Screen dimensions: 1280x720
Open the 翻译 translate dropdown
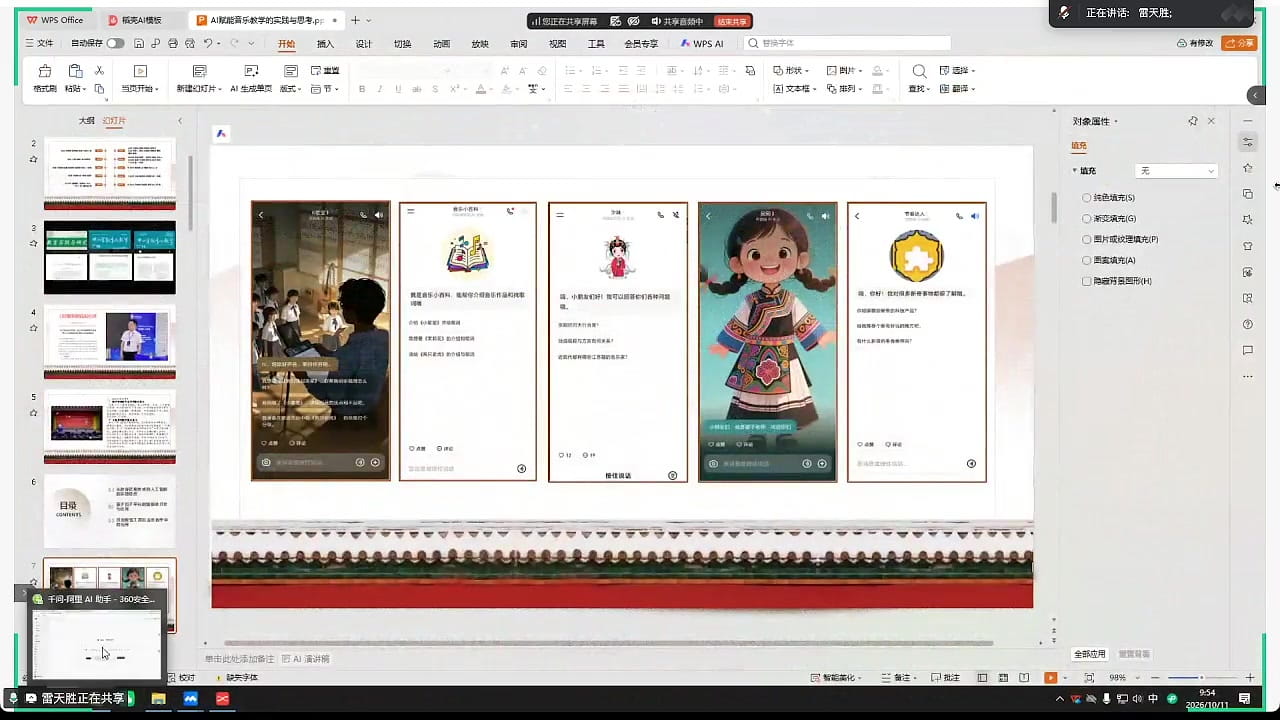[958, 89]
